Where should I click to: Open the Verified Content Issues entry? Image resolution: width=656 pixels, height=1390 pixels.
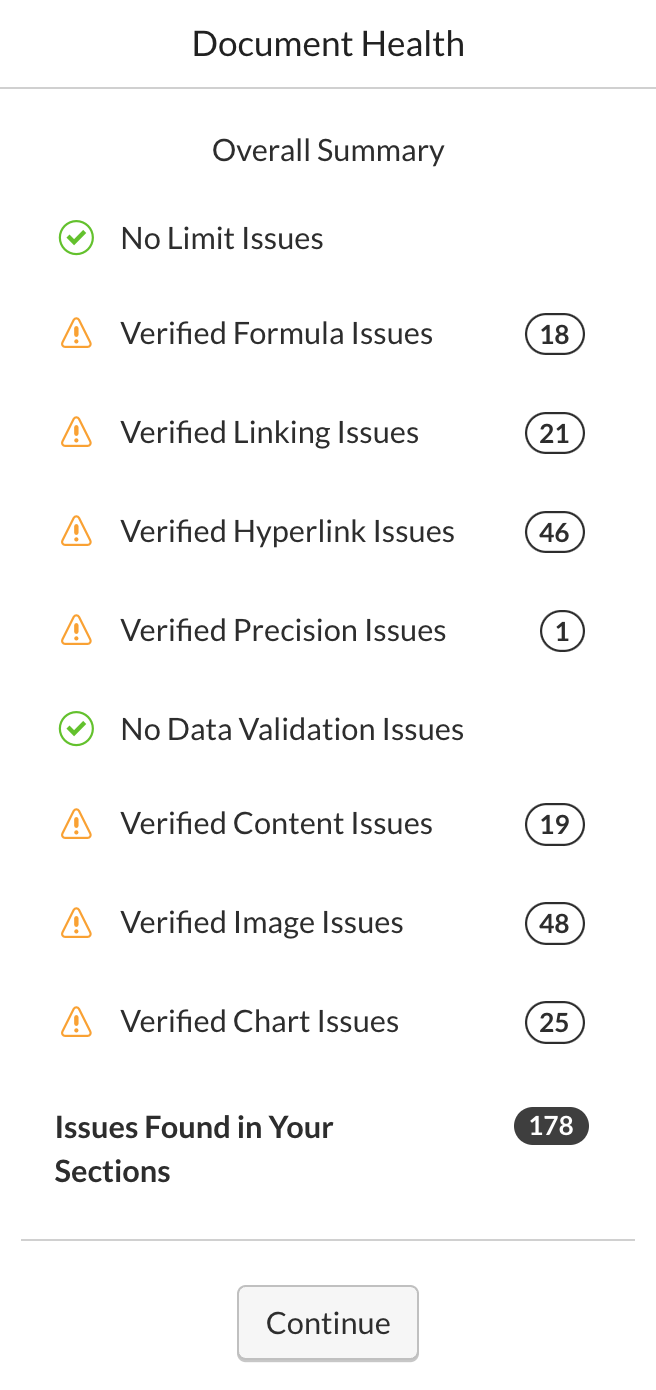click(x=321, y=823)
